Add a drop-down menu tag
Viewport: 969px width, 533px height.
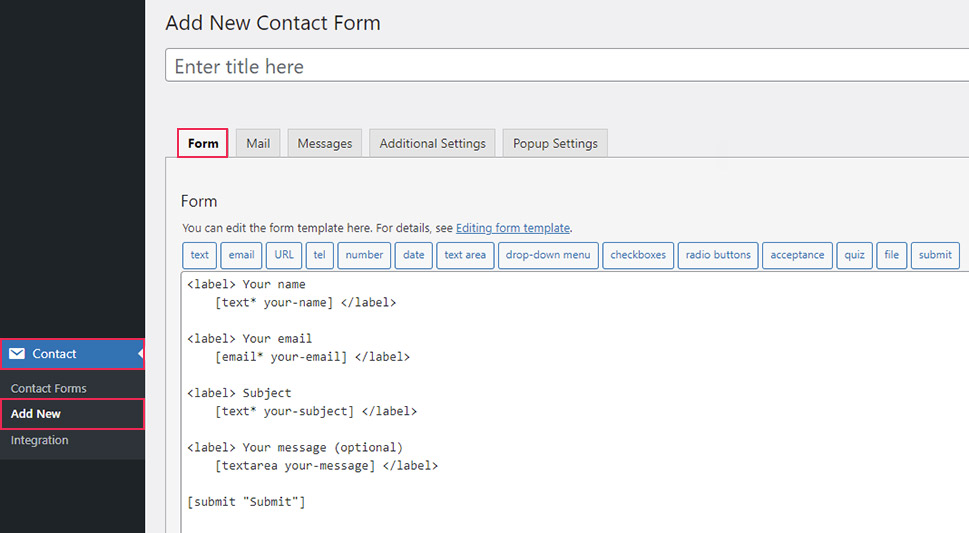click(548, 255)
